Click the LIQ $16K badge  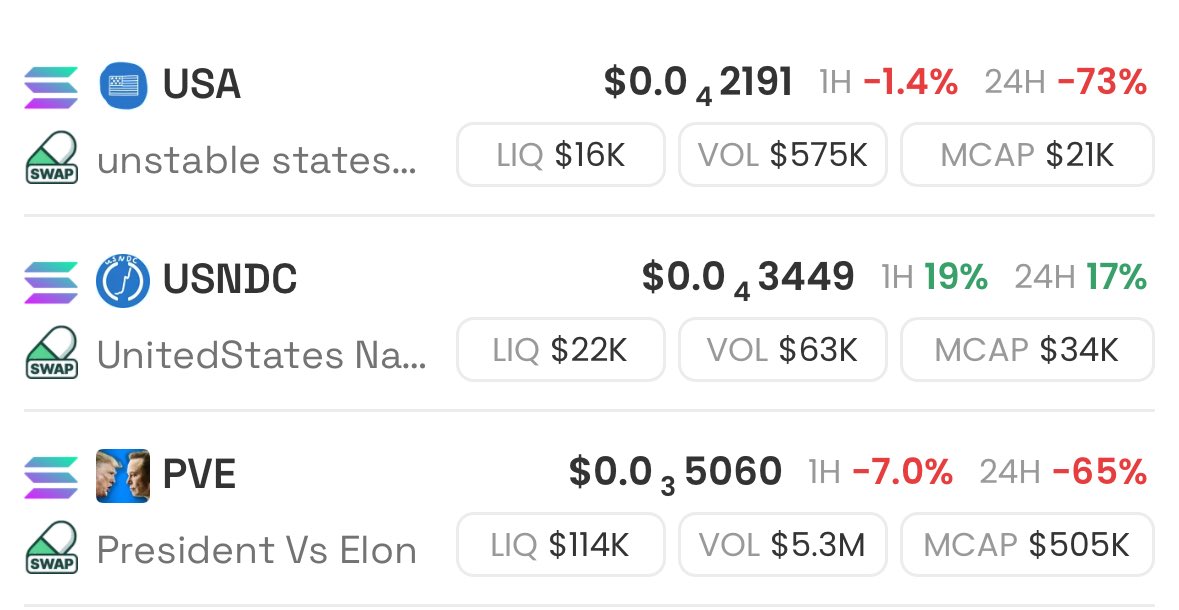point(561,155)
